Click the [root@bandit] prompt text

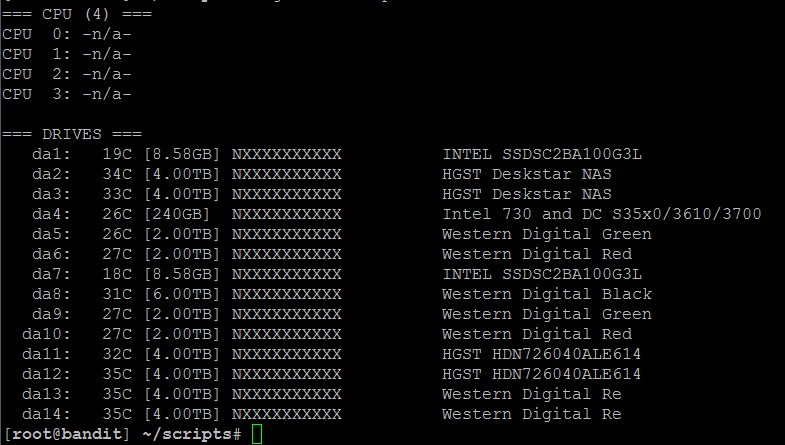[x=67, y=434]
